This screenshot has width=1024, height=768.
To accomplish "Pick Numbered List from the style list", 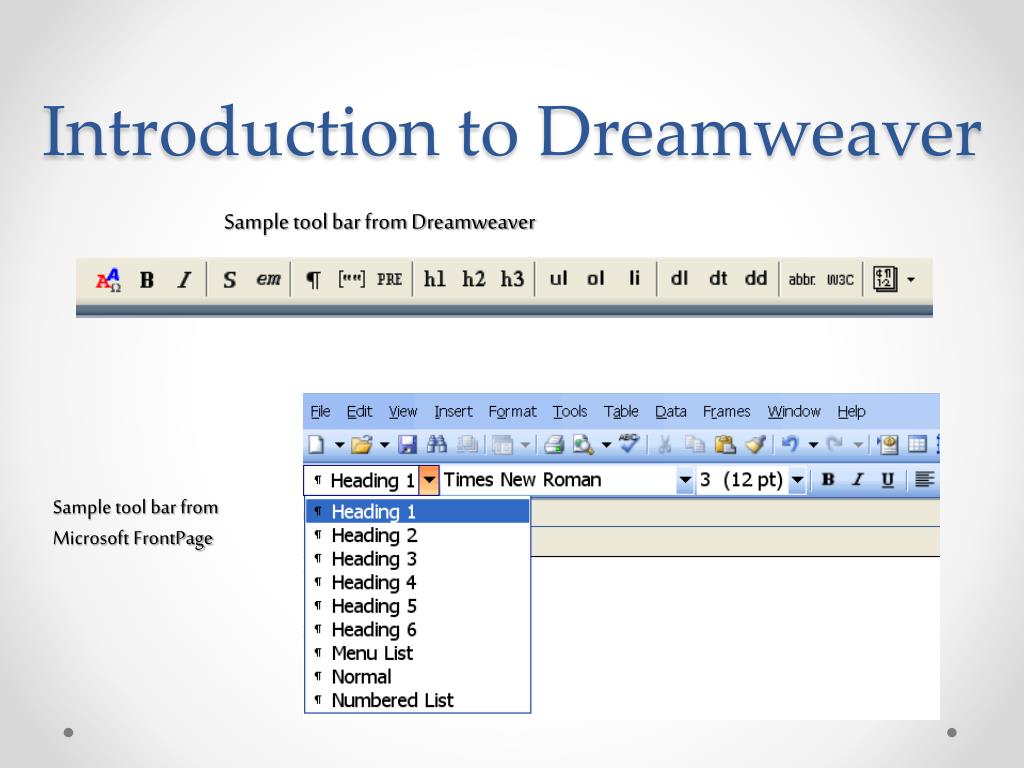I will [417, 700].
